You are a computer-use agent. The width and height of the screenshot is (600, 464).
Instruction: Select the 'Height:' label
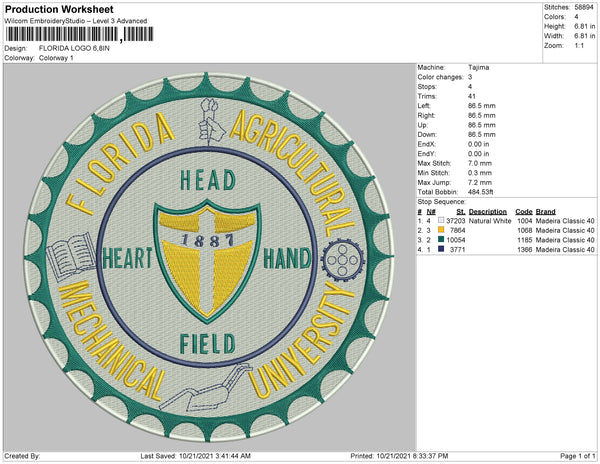tap(555, 26)
